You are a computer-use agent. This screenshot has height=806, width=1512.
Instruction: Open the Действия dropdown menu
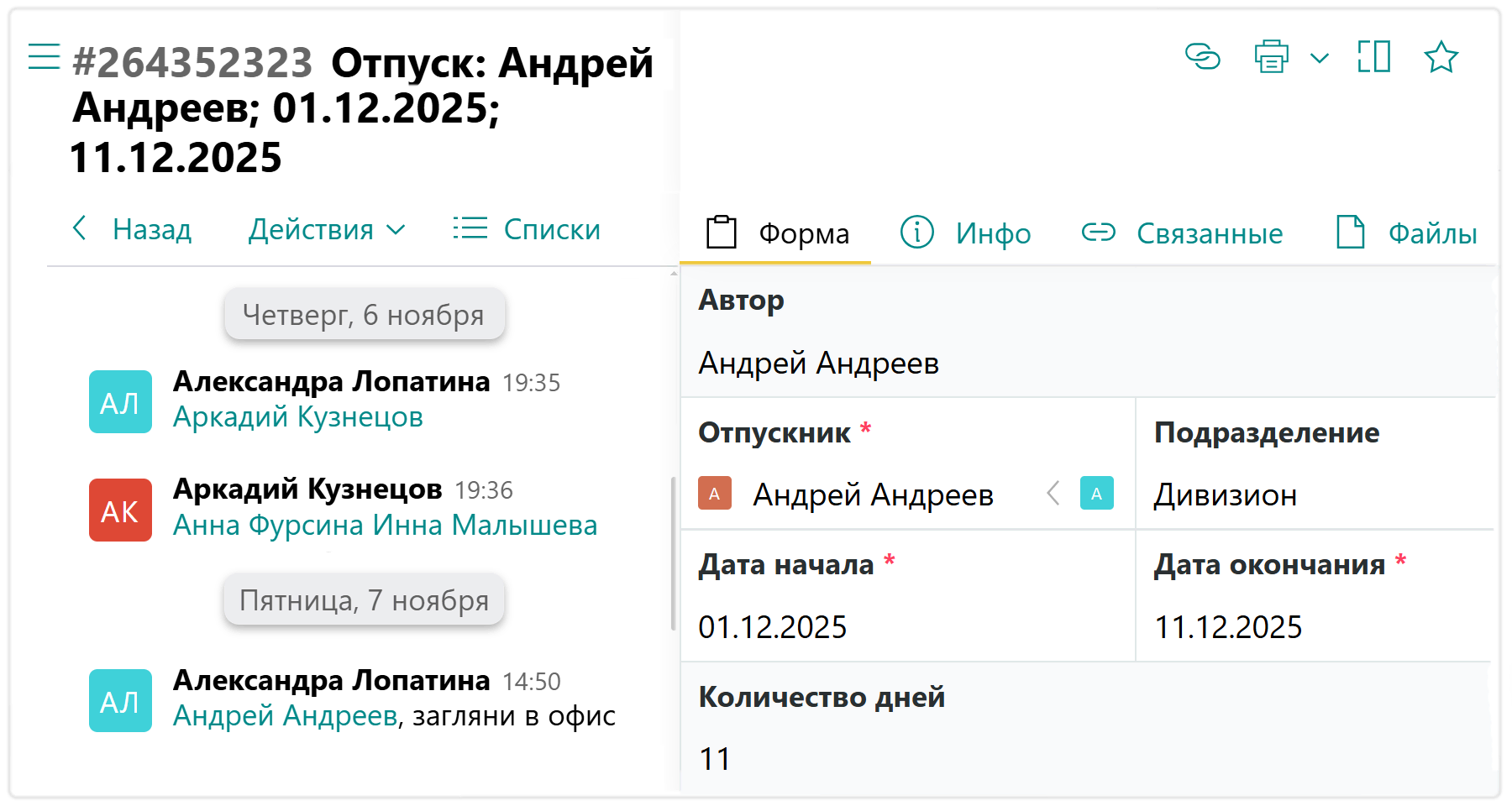click(326, 229)
